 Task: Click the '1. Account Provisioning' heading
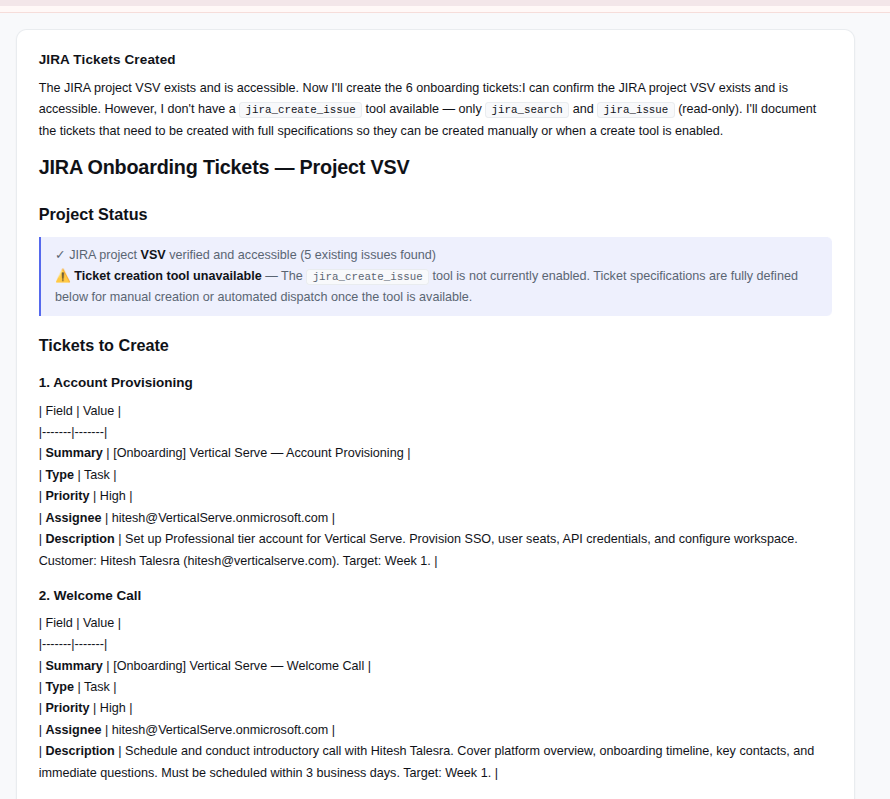pyautogui.click(x=115, y=383)
